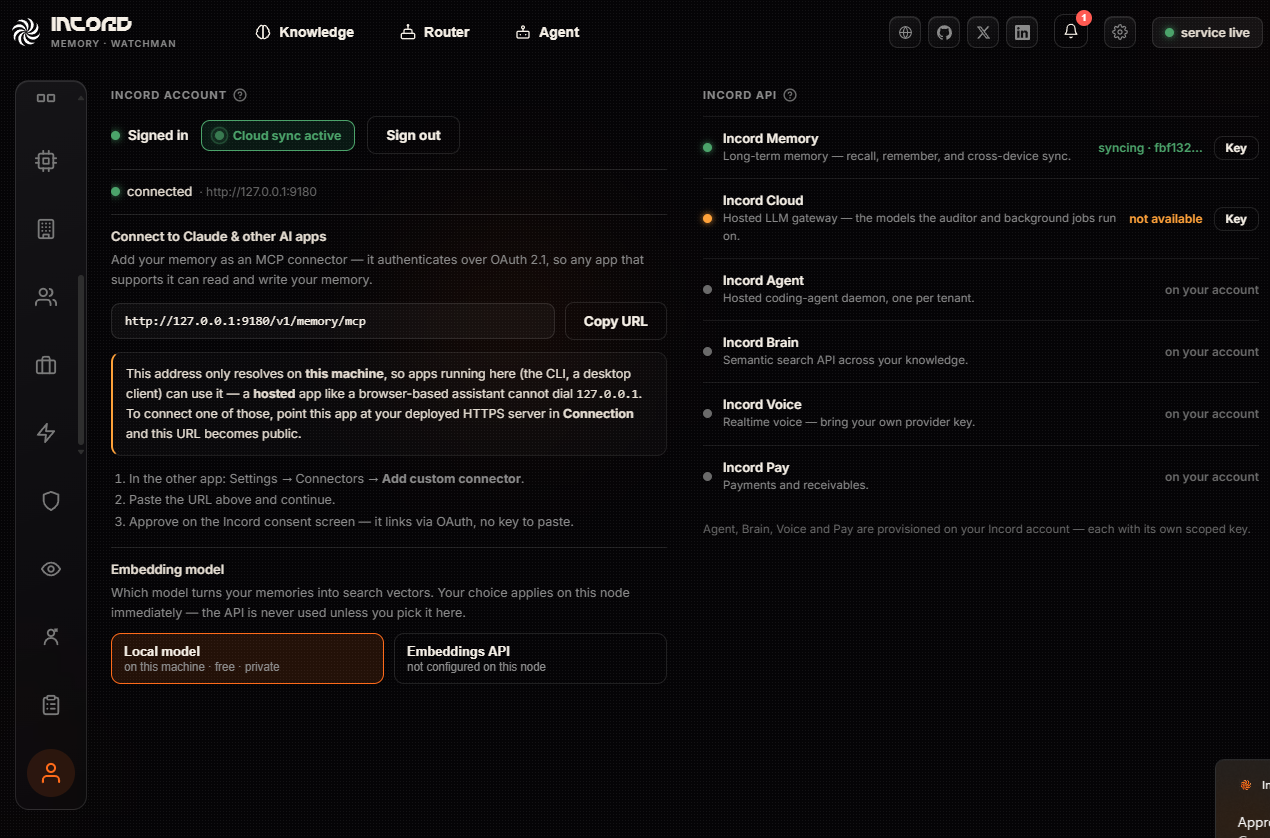
Task: Click the 'Embedding model' heading
Action: pos(167,570)
